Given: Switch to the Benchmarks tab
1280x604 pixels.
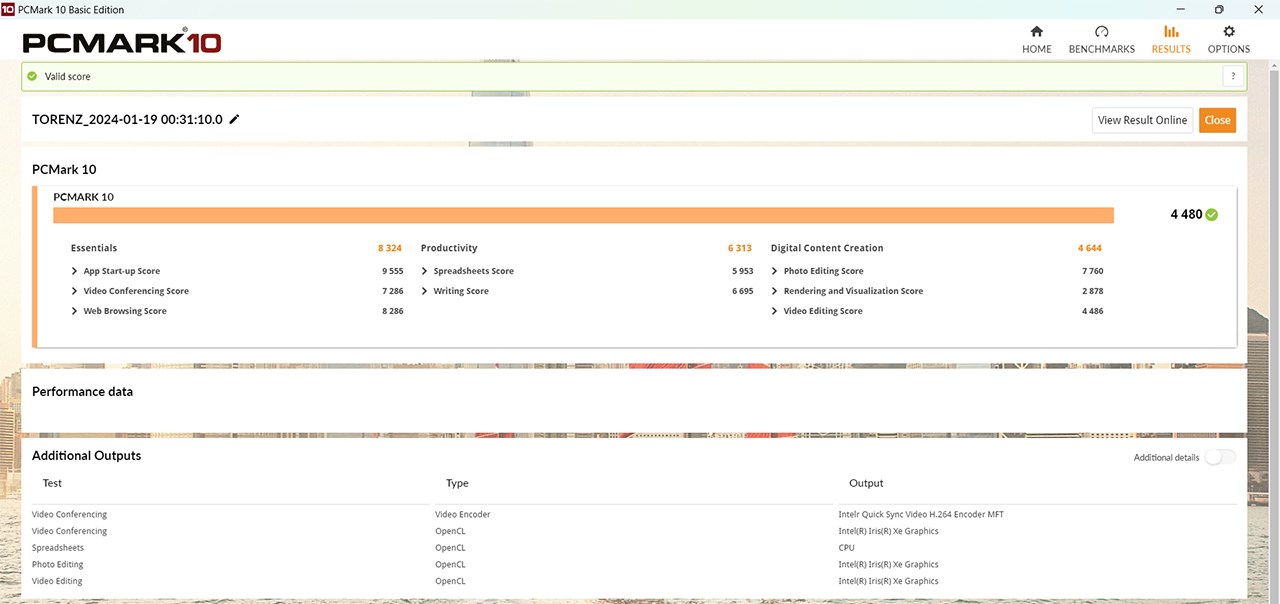Looking at the screenshot, I should (x=1101, y=40).
